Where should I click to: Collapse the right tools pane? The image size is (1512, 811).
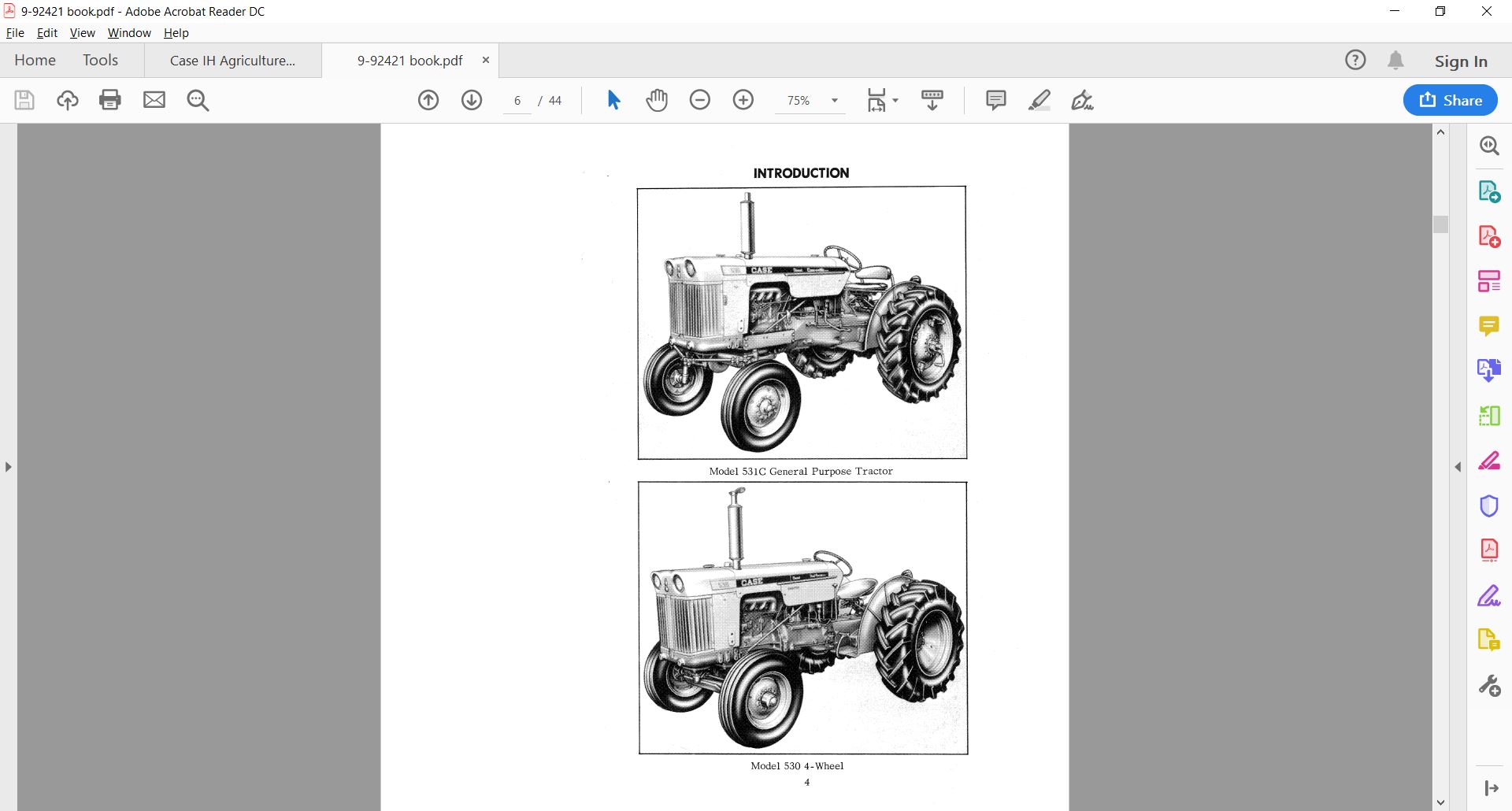[1458, 467]
